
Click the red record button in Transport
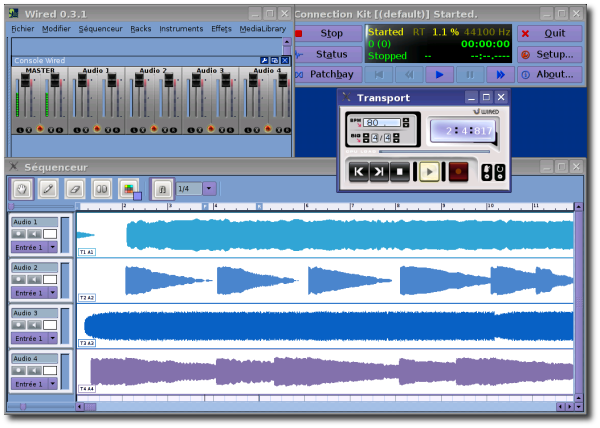coord(458,172)
